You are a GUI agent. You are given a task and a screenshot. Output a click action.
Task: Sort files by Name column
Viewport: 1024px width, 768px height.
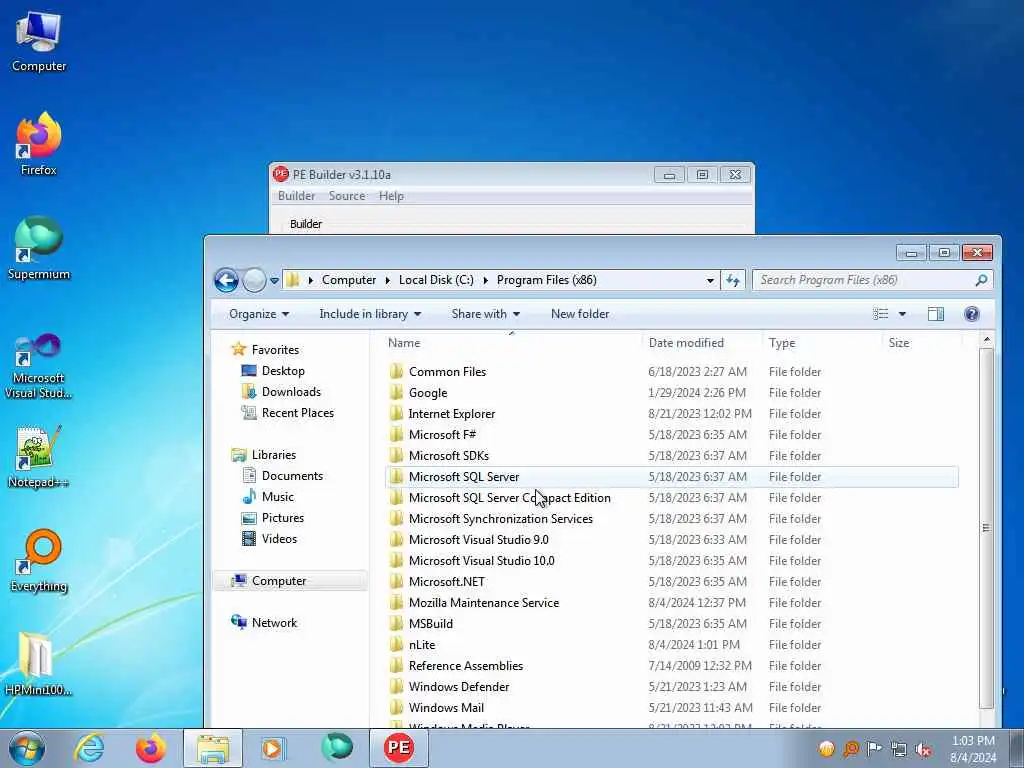coord(512,343)
